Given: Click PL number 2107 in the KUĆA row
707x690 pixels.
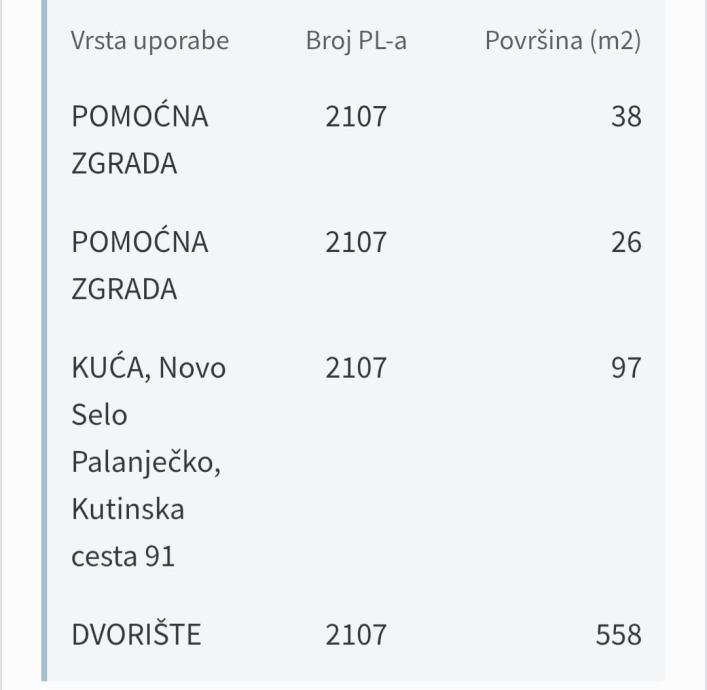Looking at the screenshot, I should [356, 368].
